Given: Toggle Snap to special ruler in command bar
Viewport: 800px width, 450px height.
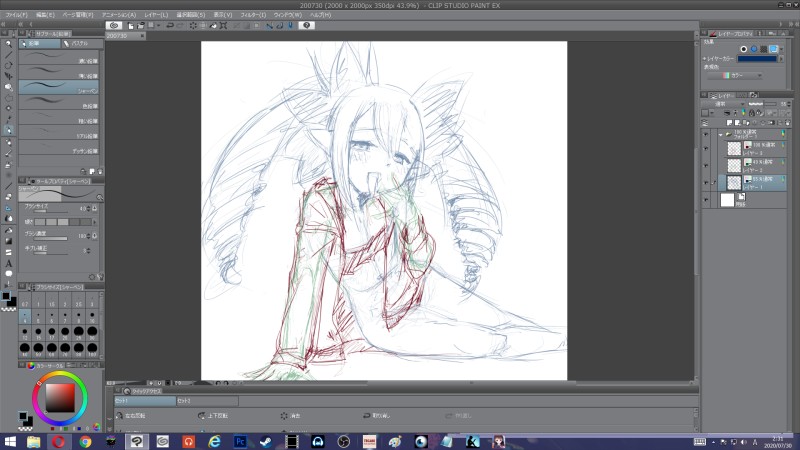Looking at the screenshot, I should pyautogui.click(x=280, y=26).
